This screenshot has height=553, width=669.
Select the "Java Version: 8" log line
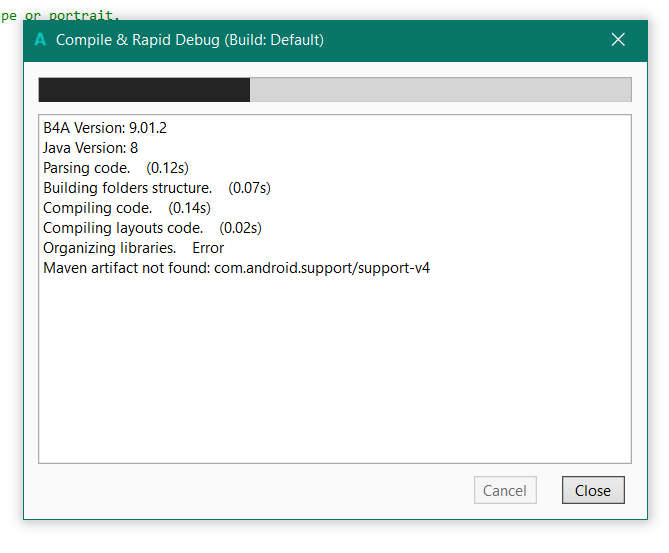(x=90, y=148)
